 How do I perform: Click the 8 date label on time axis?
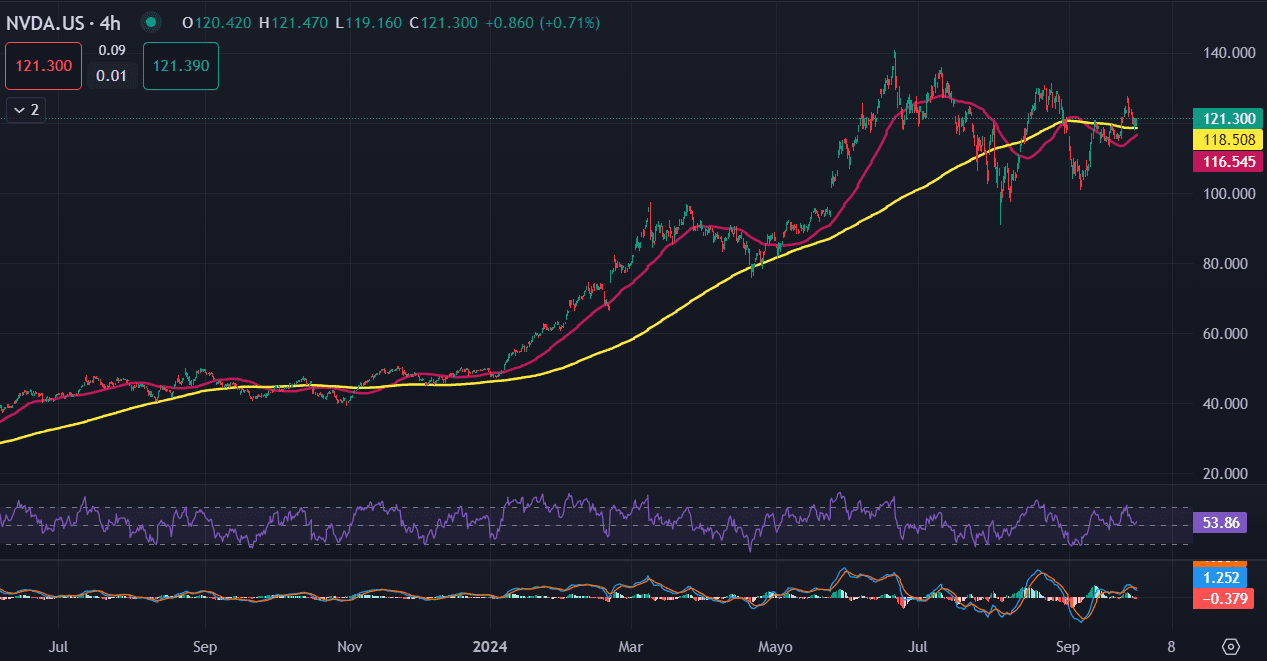[1171, 646]
